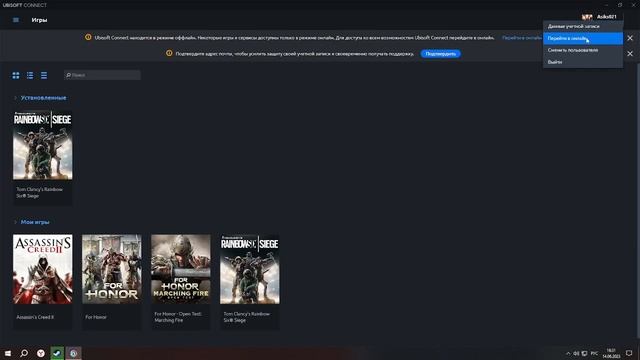This screenshot has height=360, width=640.
Task: Click the taskbar clock and date
Action: click(x=611, y=353)
